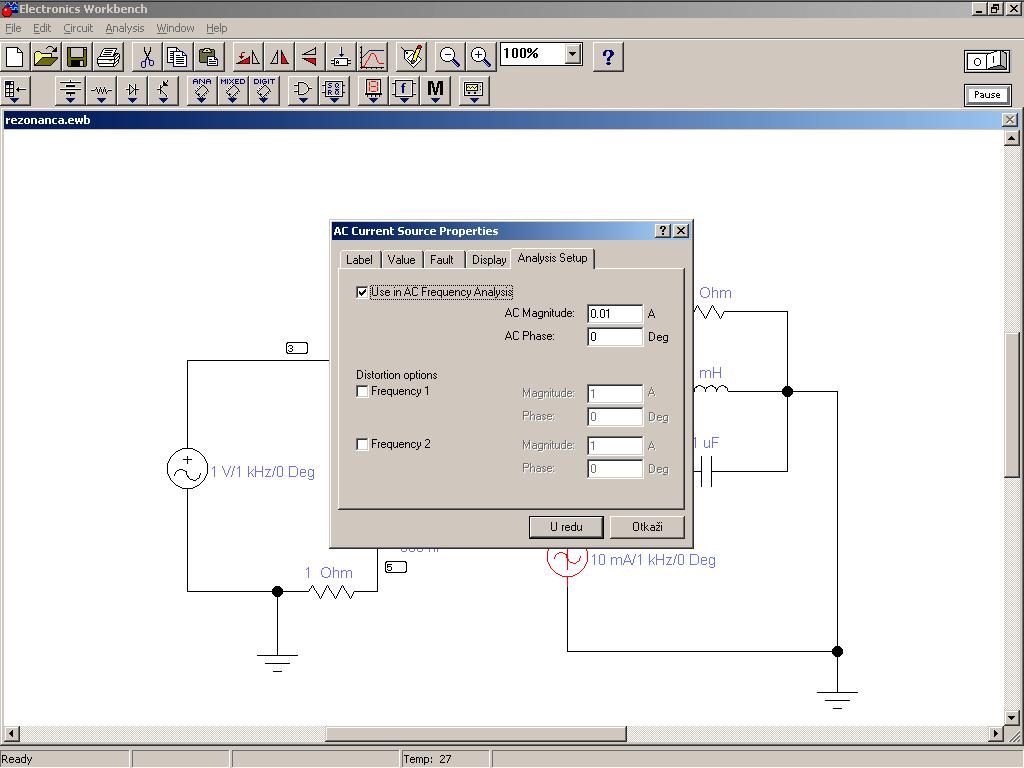Switch to the Label tab
The width and height of the screenshot is (1024, 768).
(x=359, y=260)
